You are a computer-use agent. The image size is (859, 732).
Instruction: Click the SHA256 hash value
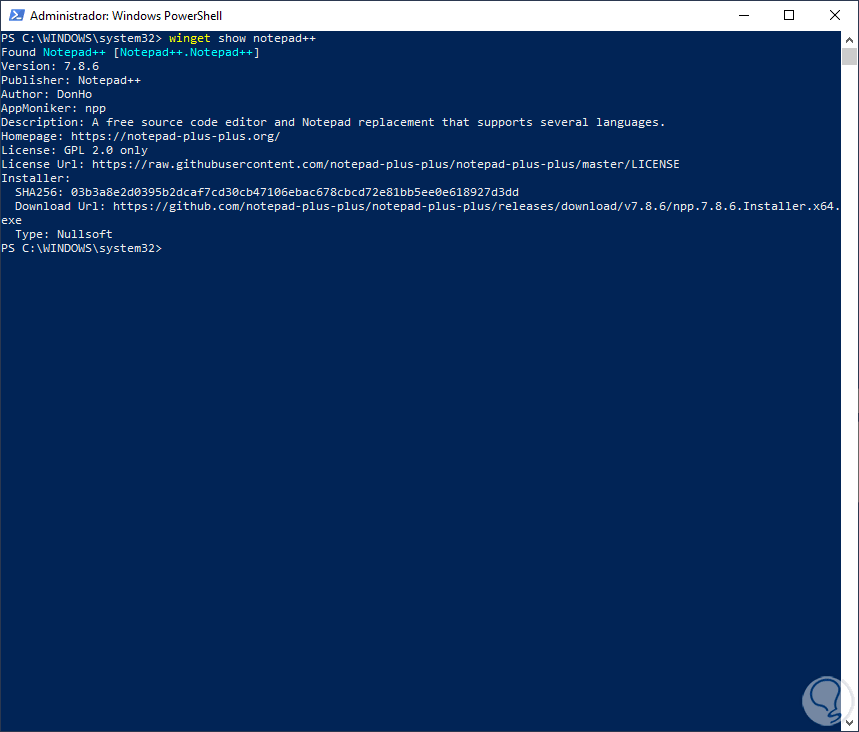[295, 192]
